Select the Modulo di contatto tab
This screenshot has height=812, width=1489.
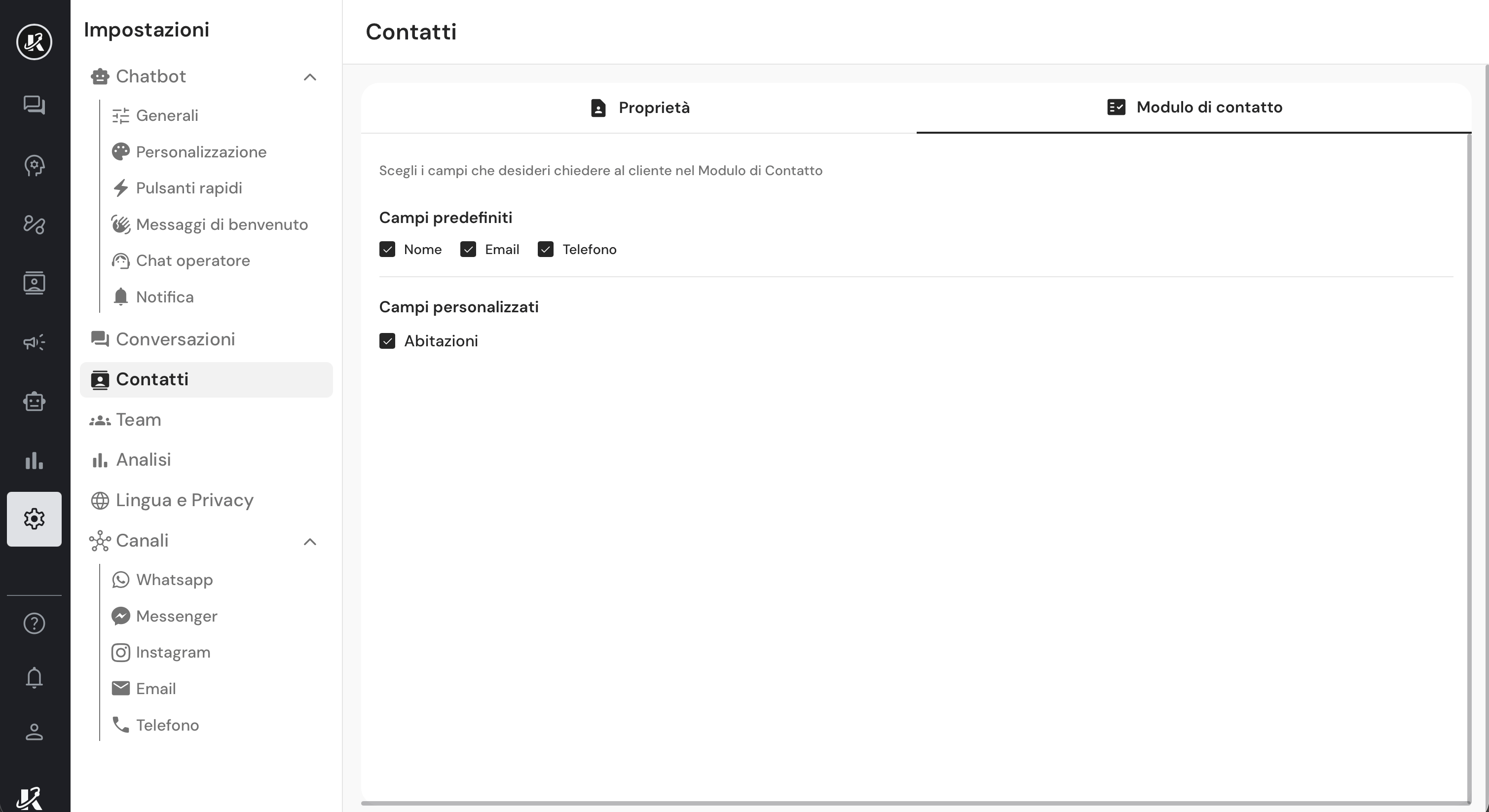[1194, 108]
